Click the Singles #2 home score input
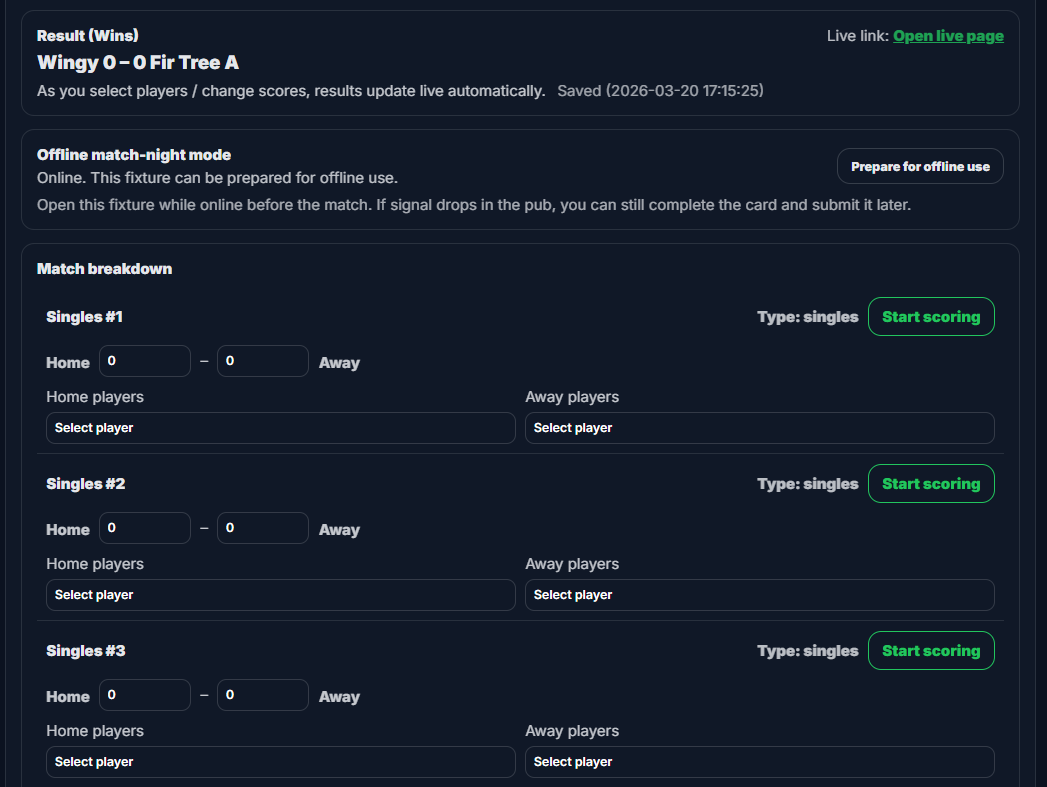 pyautogui.click(x=145, y=528)
